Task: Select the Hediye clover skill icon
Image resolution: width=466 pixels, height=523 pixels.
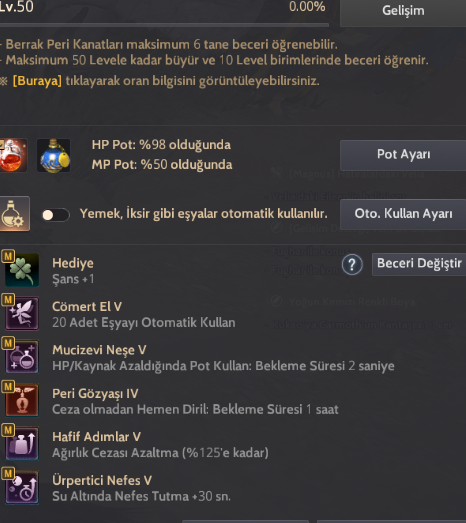Action: tap(22, 270)
